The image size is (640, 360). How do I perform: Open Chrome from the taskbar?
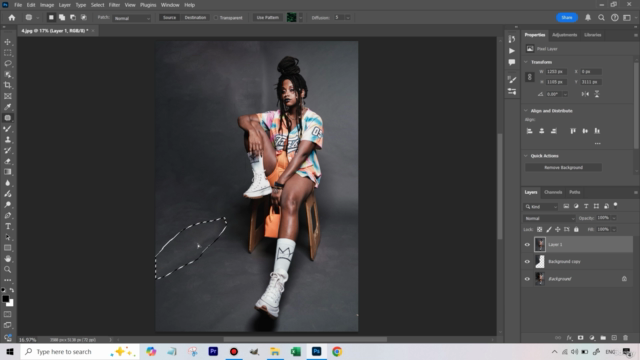337,351
